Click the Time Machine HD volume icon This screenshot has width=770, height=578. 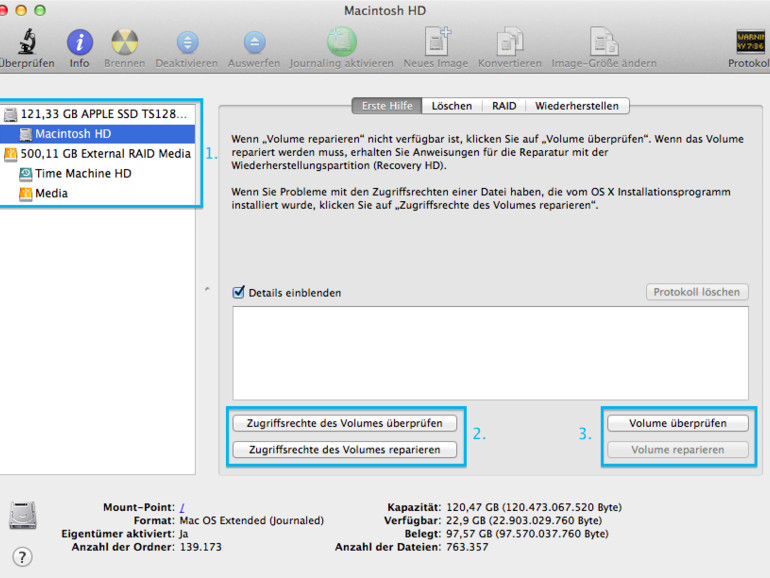[26, 174]
